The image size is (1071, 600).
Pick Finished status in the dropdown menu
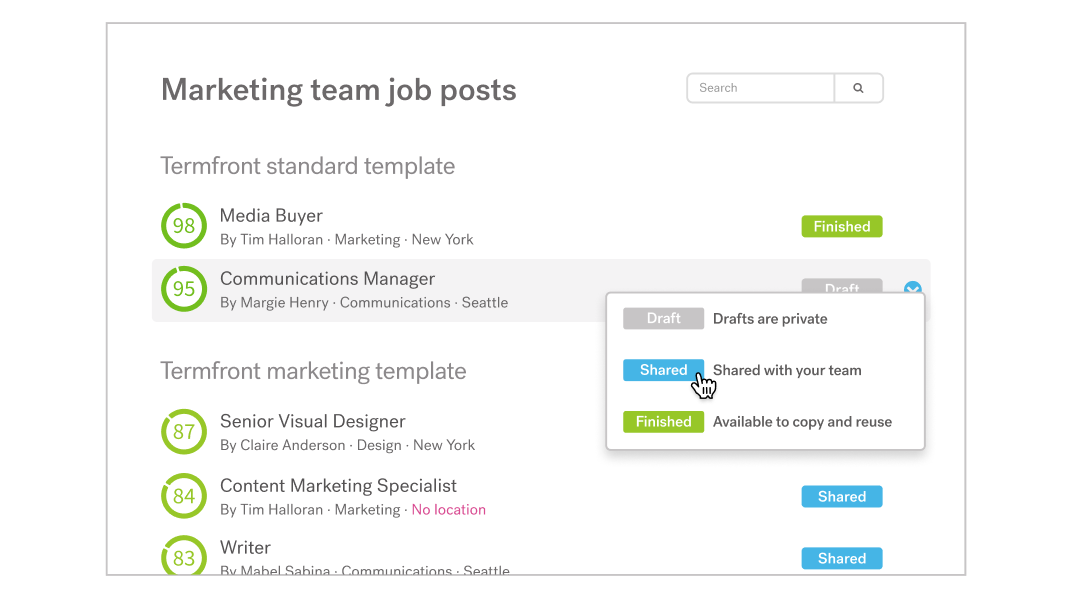pos(663,422)
